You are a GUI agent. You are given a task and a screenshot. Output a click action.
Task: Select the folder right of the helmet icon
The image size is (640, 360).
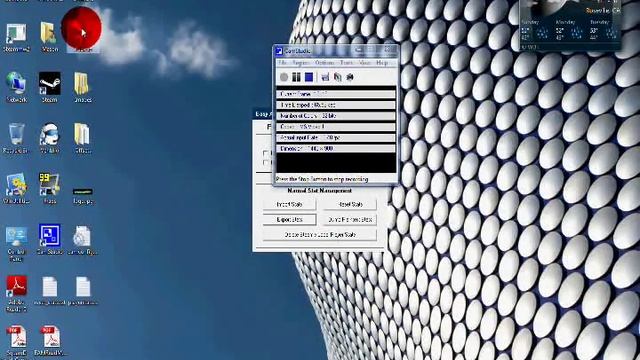(82, 138)
